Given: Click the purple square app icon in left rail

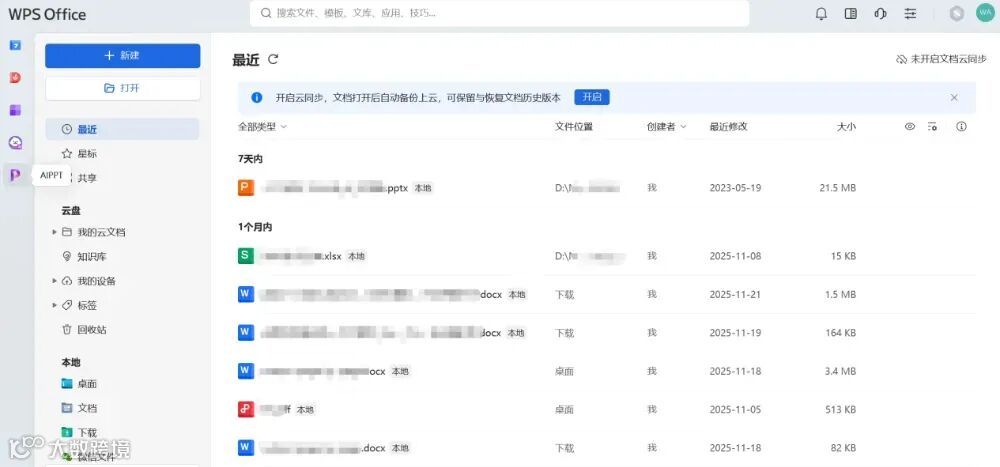Looking at the screenshot, I should pos(15,110).
